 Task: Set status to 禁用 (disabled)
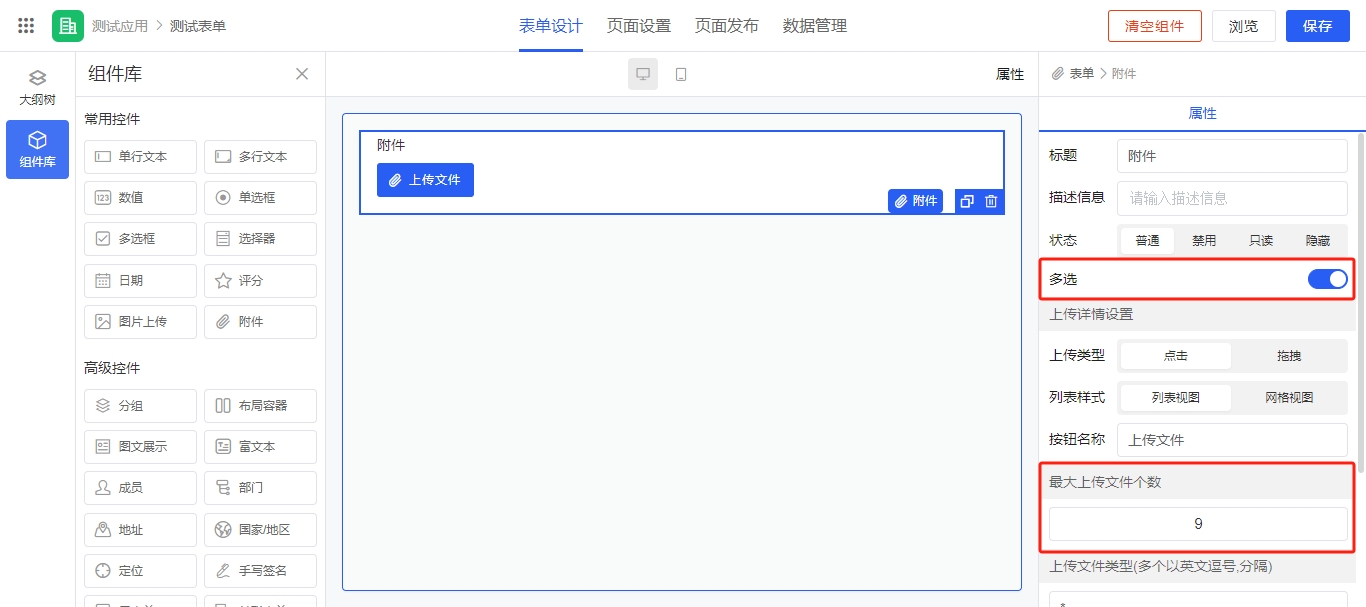pos(1204,241)
